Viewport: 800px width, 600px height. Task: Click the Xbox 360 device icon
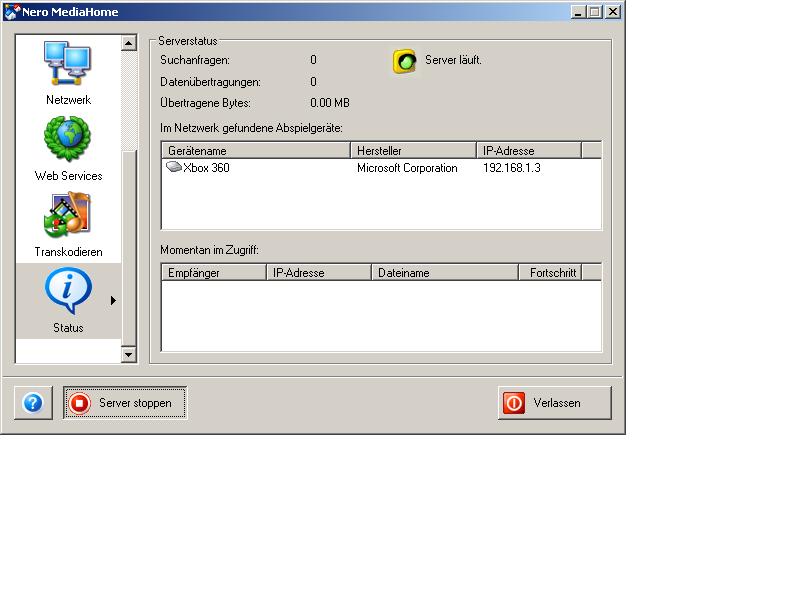click(174, 167)
